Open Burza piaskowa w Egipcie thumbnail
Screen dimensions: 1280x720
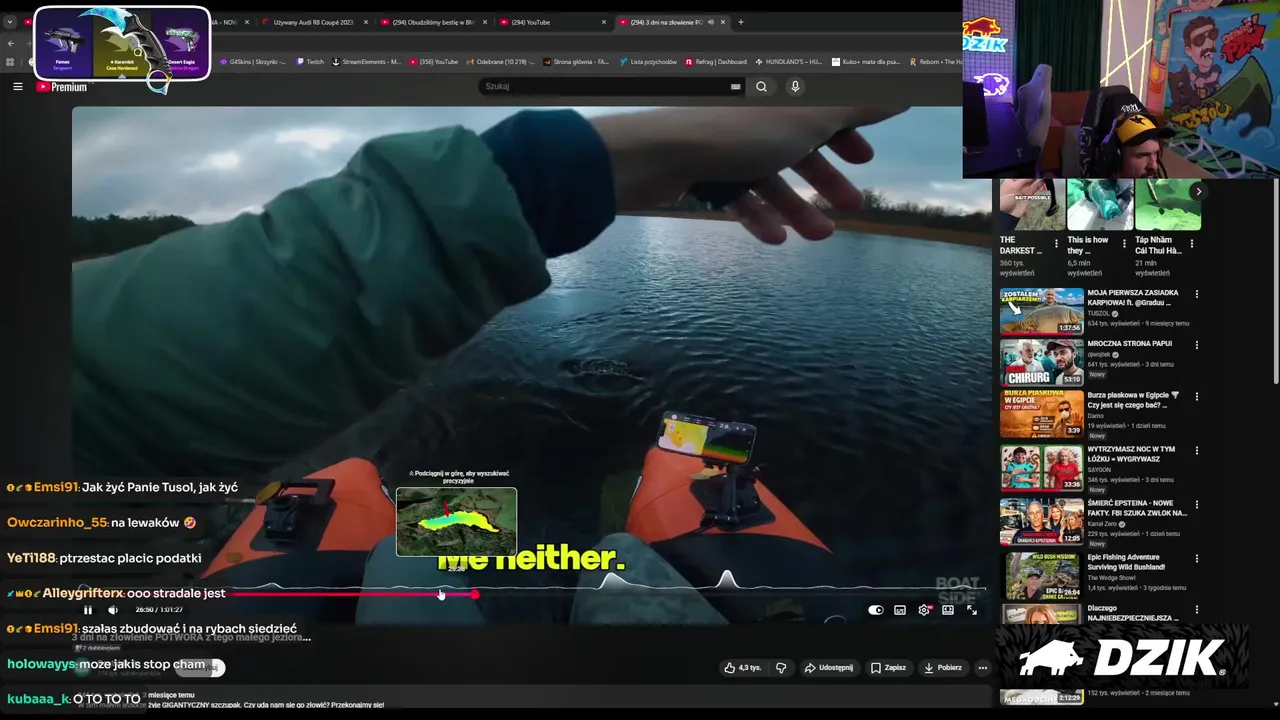(1042, 415)
